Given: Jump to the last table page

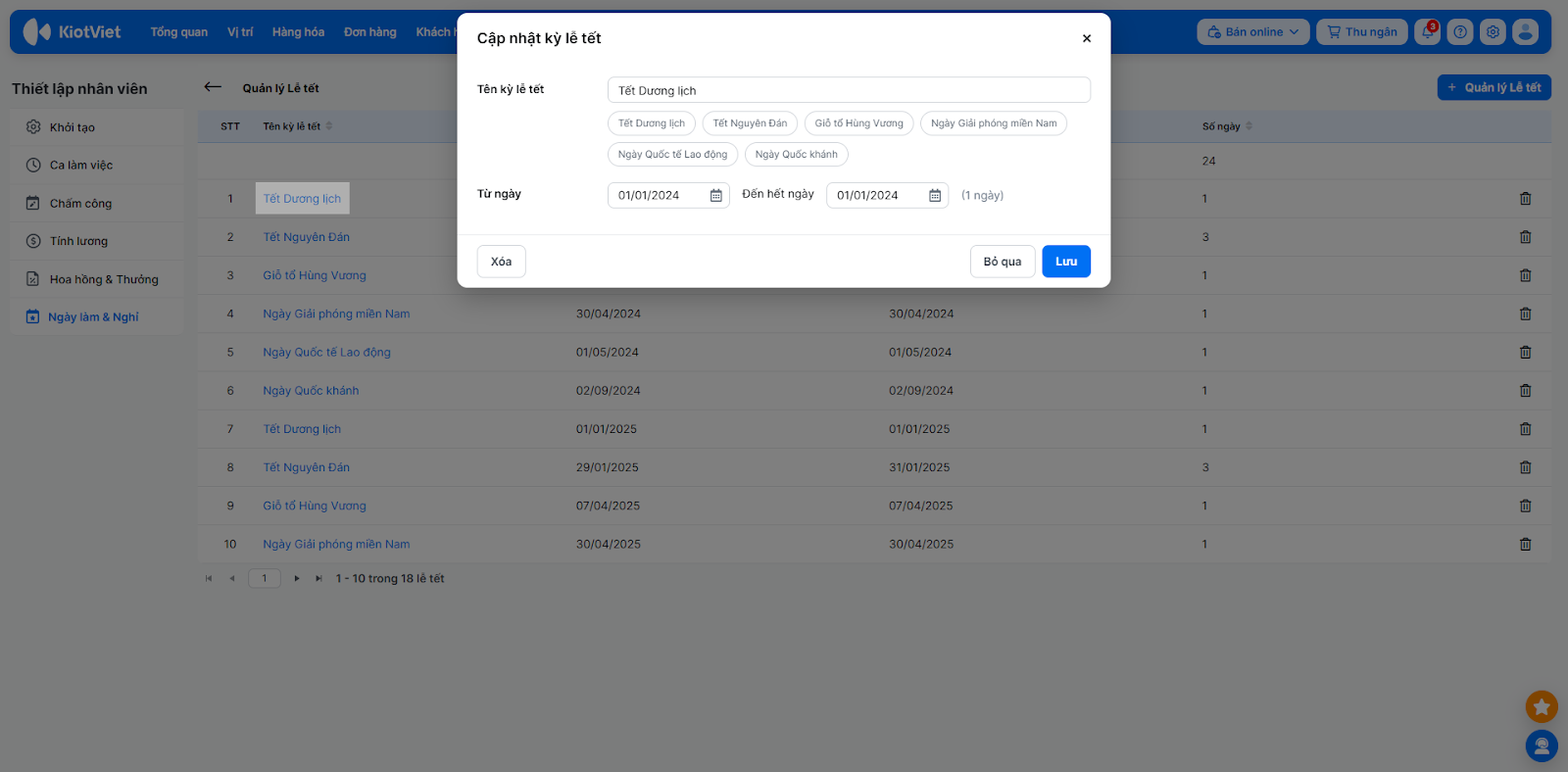Looking at the screenshot, I should 318,579.
